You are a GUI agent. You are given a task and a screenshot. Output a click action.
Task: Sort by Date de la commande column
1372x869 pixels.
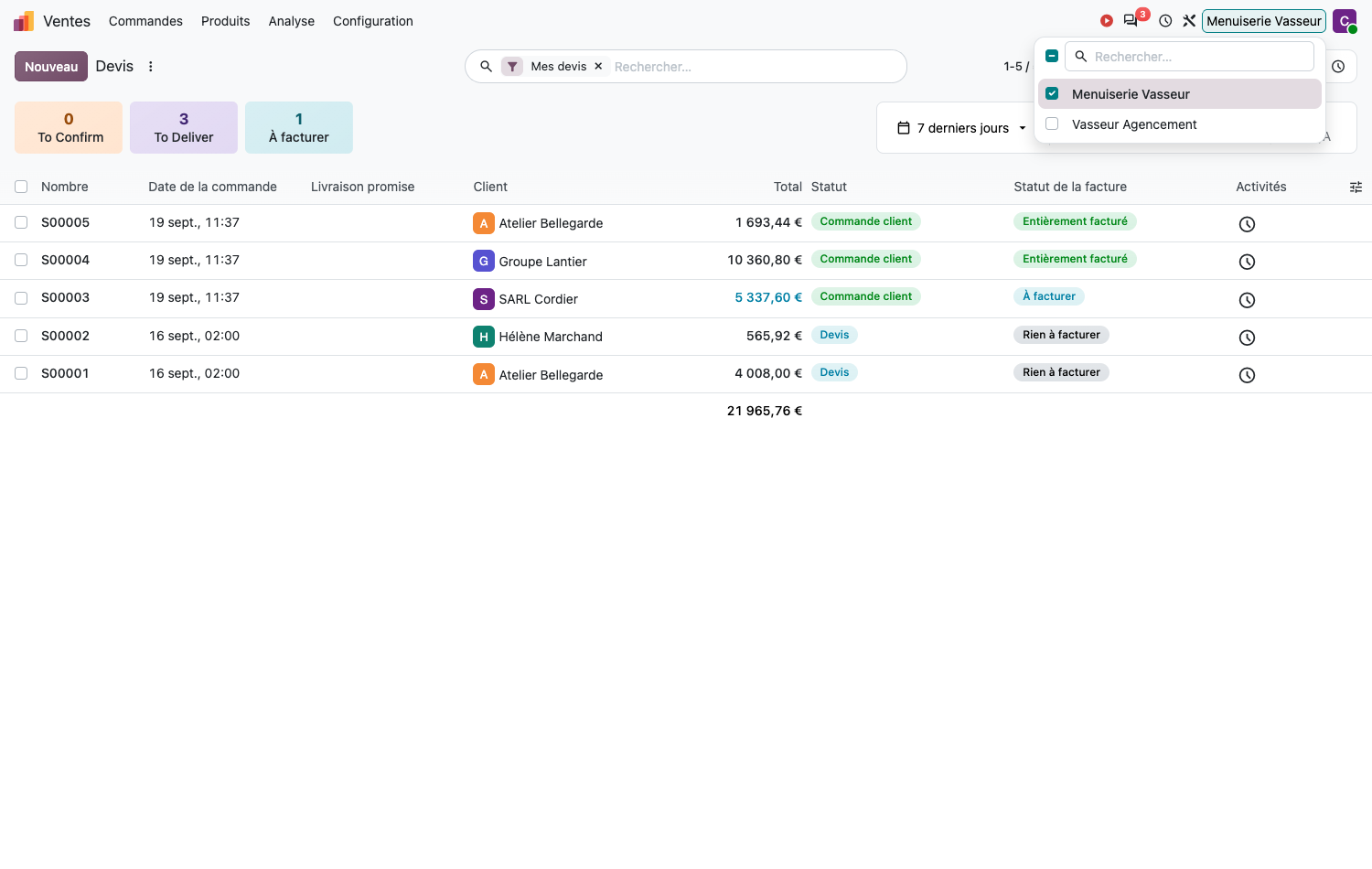[212, 187]
